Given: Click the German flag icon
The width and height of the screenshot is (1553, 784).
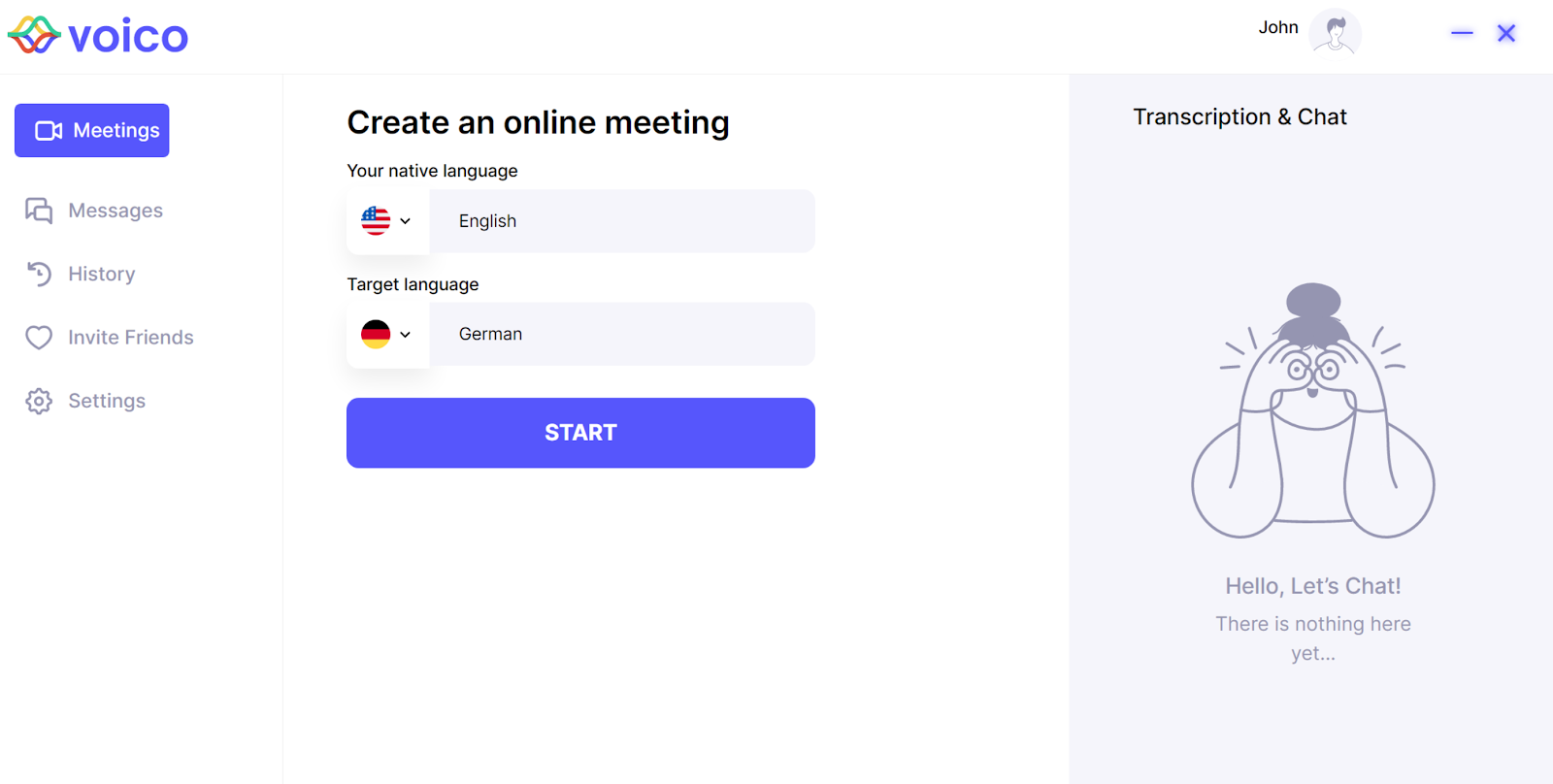Looking at the screenshot, I should 376,335.
